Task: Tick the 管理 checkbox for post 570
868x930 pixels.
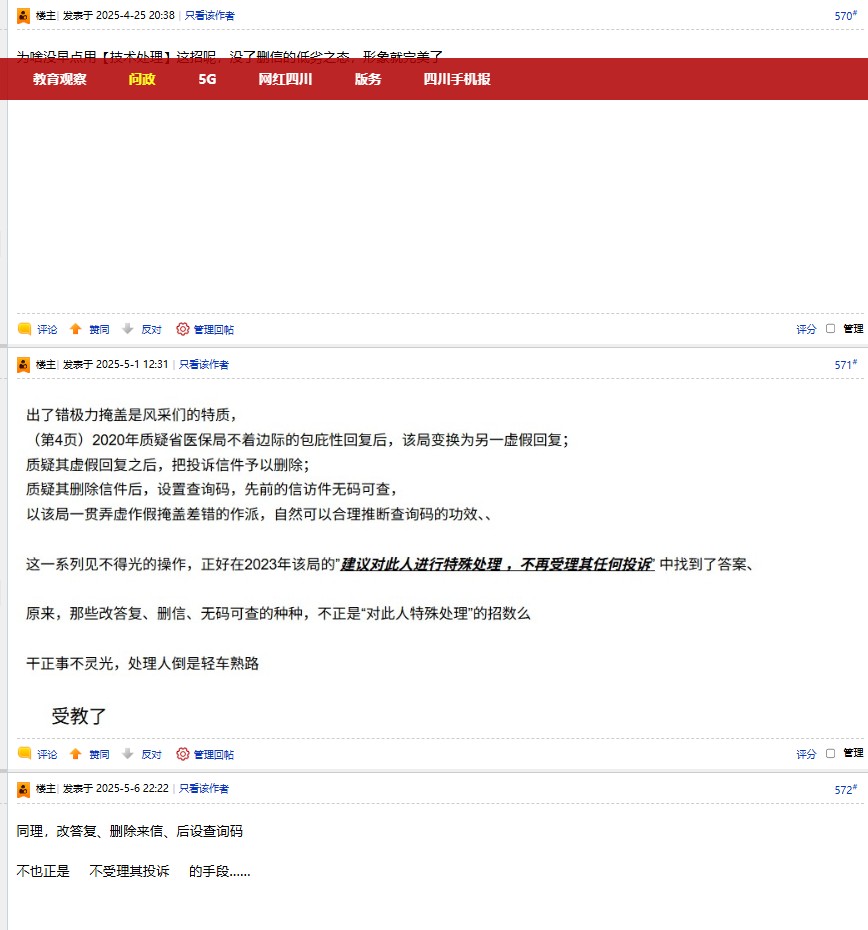Action: [831, 329]
